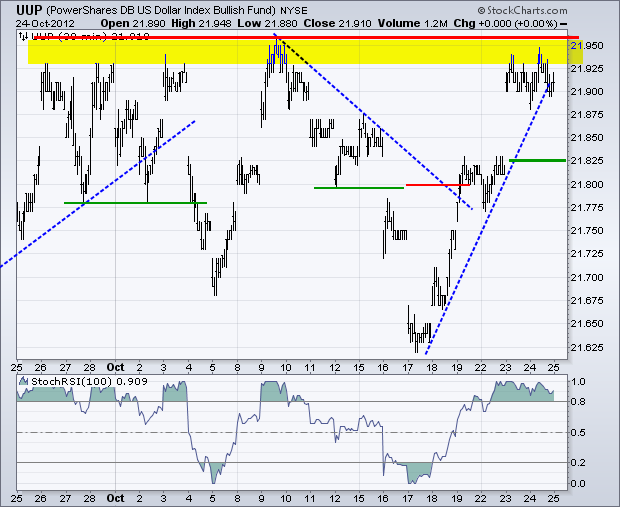Click the 21.700 price axis label

(587, 277)
